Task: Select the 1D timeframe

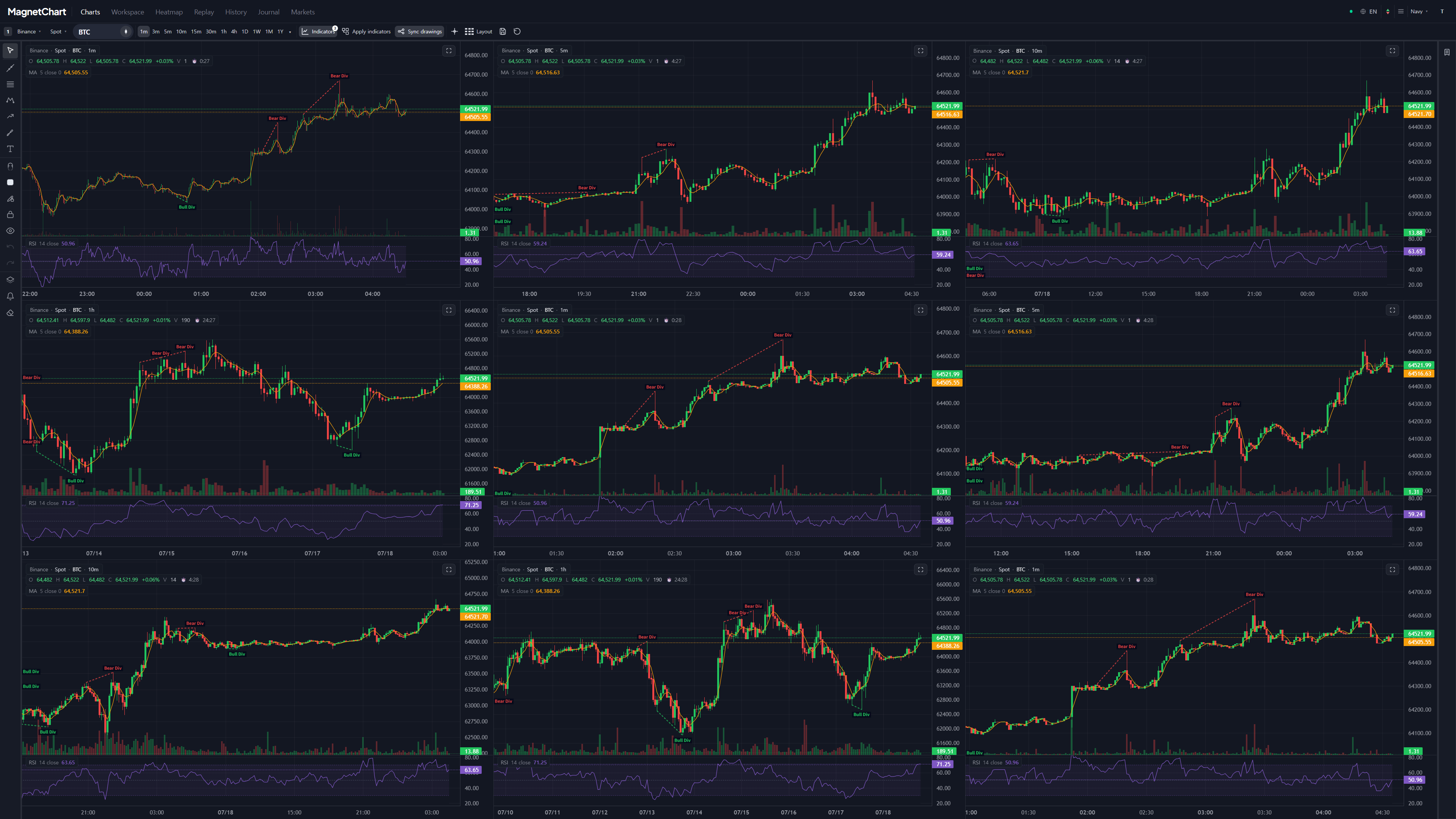Action: point(245,31)
